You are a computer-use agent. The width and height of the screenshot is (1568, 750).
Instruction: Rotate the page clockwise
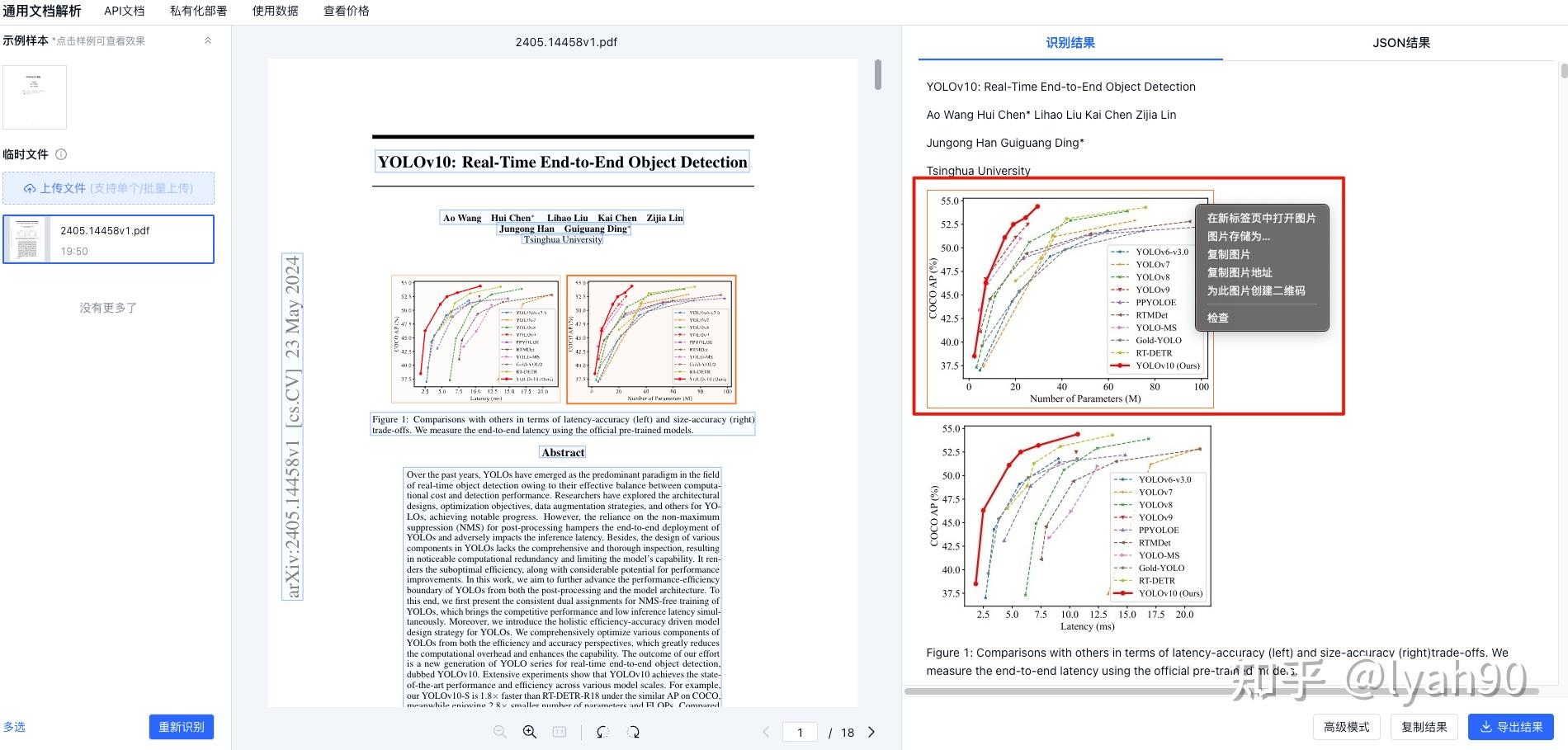[x=633, y=732]
